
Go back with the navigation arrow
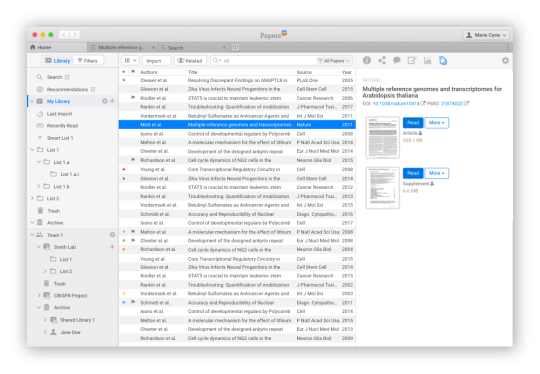click(64, 35)
